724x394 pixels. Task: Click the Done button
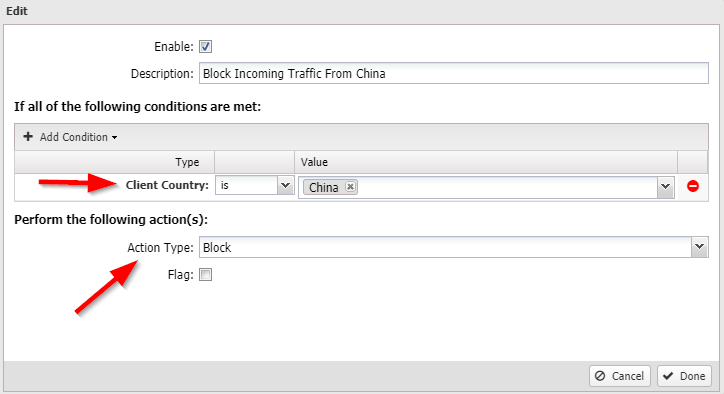[x=684, y=376]
